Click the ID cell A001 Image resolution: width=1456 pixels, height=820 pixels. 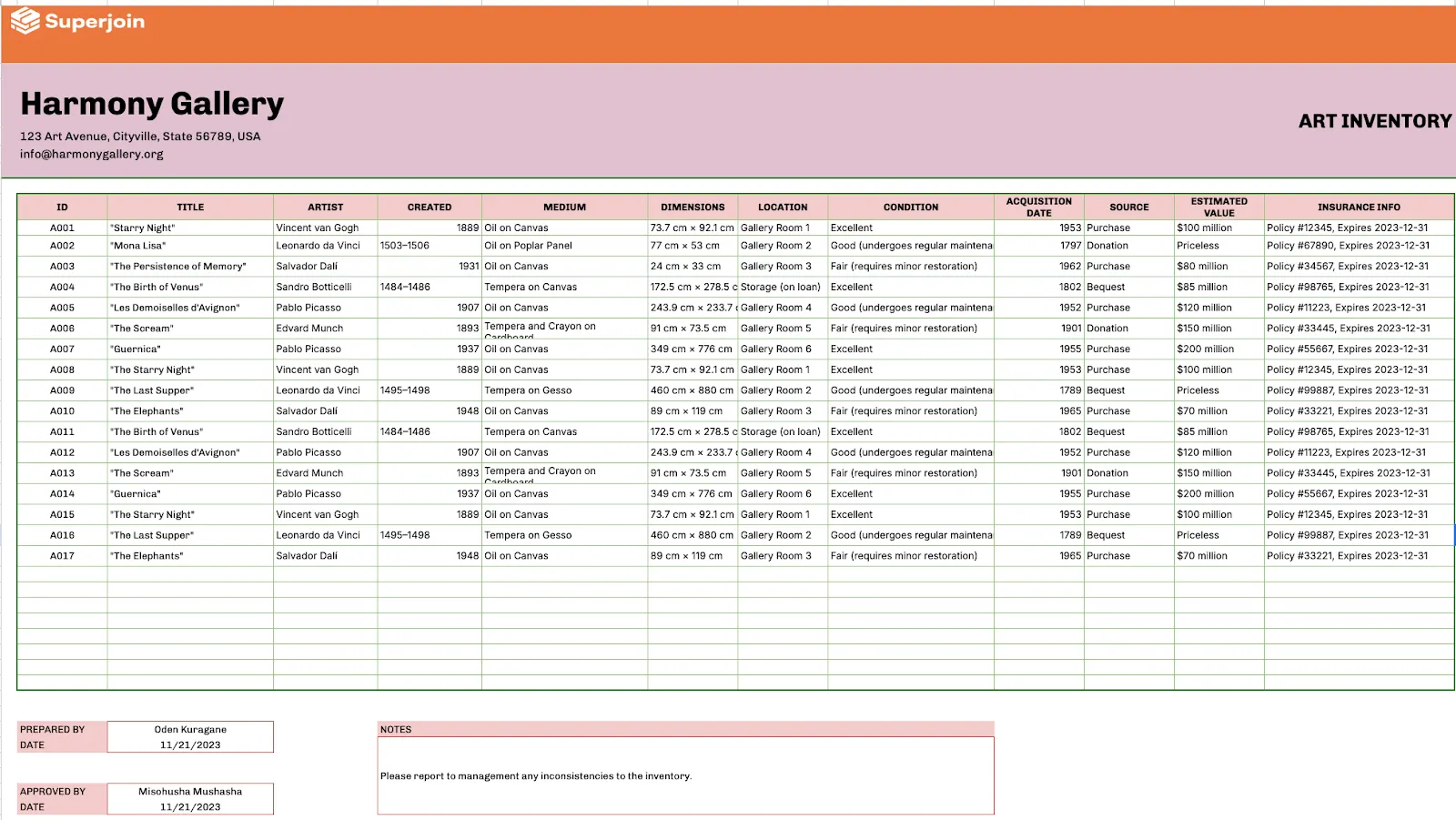pos(62,228)
